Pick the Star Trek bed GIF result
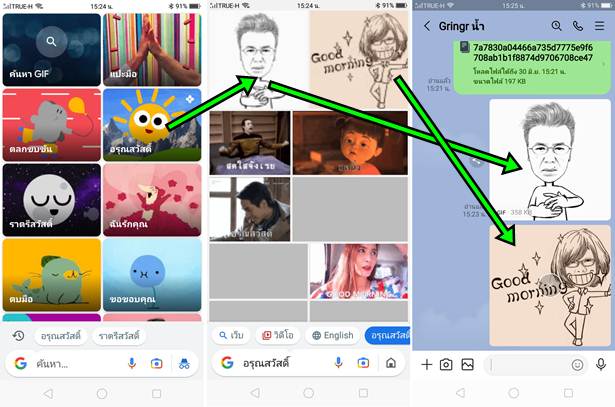Image resolution: width=615 pixels, height=407 pixels. pyautogui.click(x=250, y=143)
